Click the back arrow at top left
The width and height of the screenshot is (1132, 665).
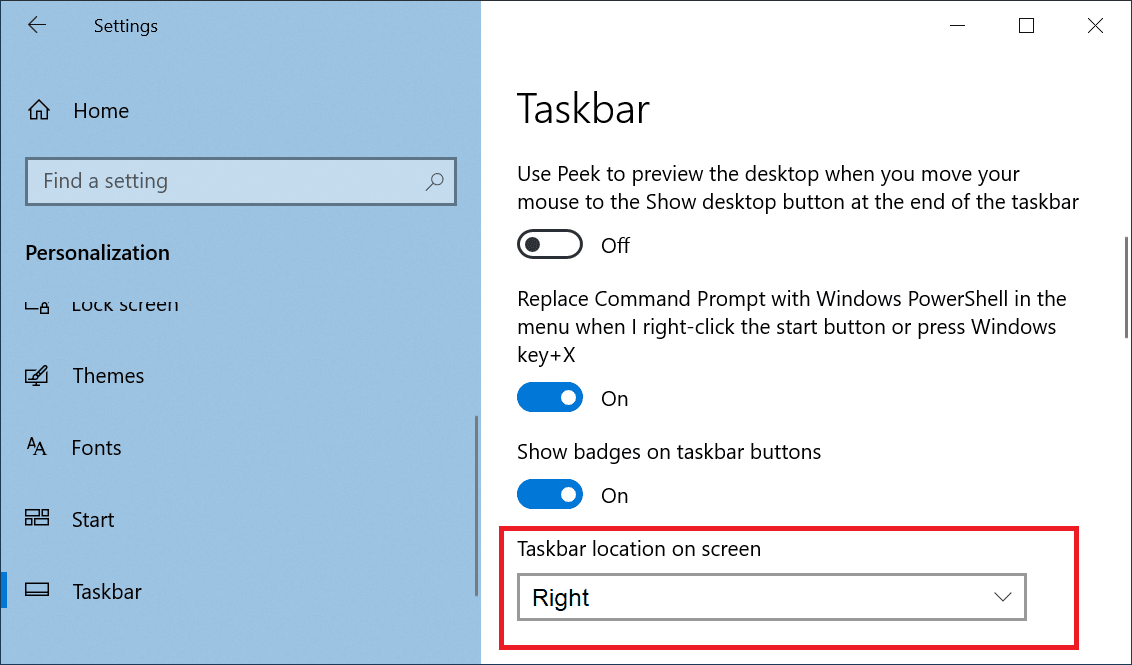[x=36, y=25]
